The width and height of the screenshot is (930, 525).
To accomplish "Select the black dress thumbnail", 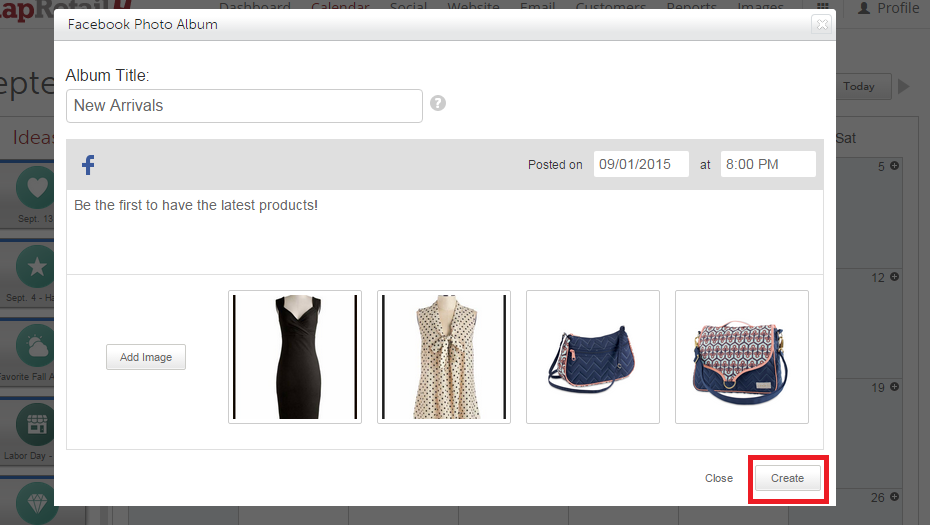I will [x=295, y=357].
